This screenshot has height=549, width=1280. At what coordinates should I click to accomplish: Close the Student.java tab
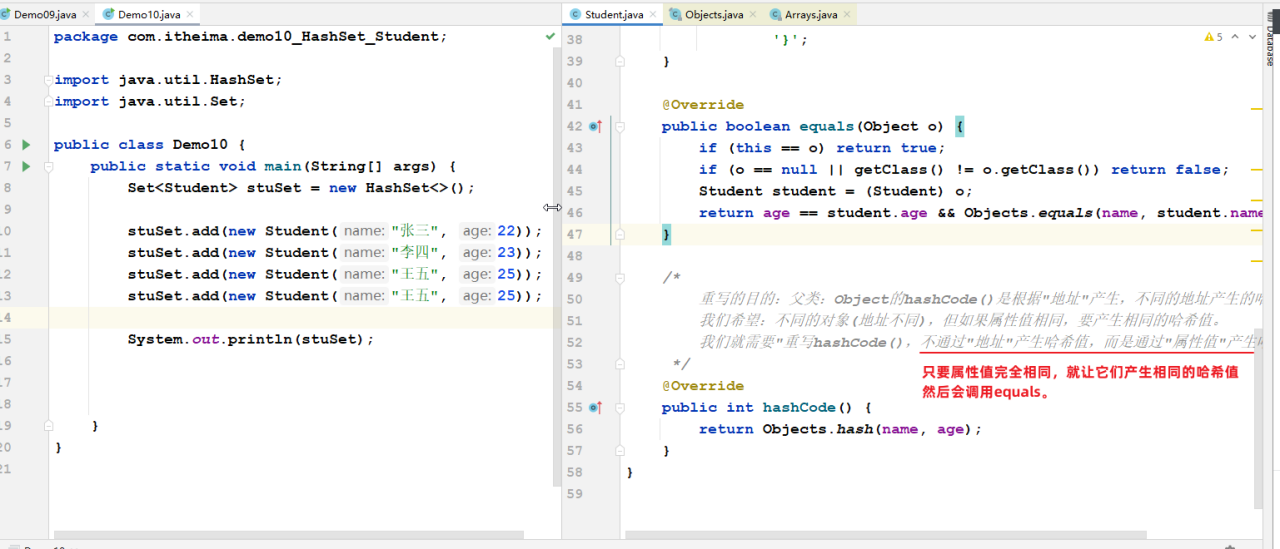tap(653, 15)
